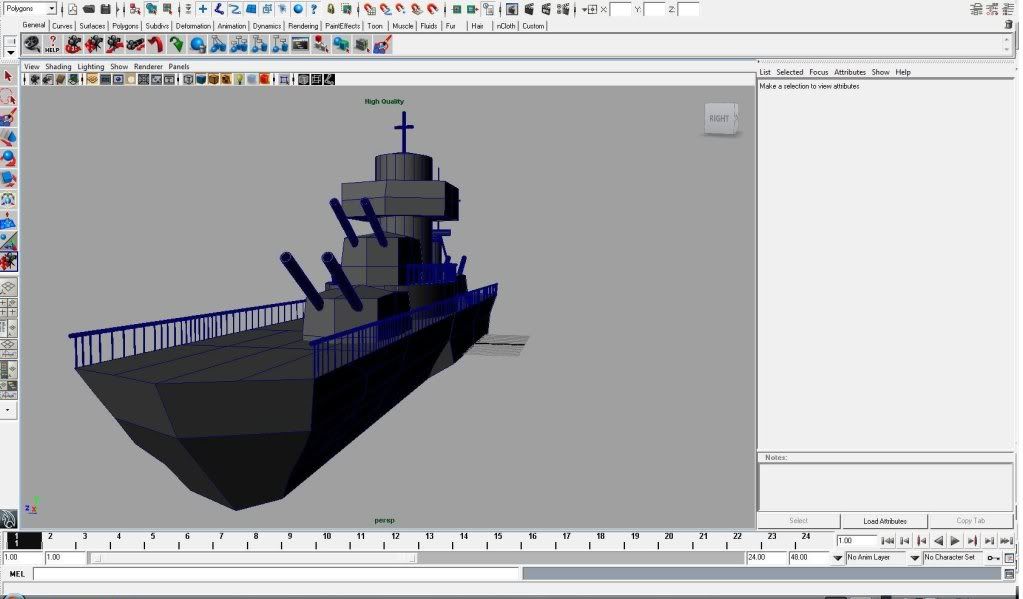Open the viewport Lighting menu
This screenshot has width=1023, height=599.
(91, 67)
